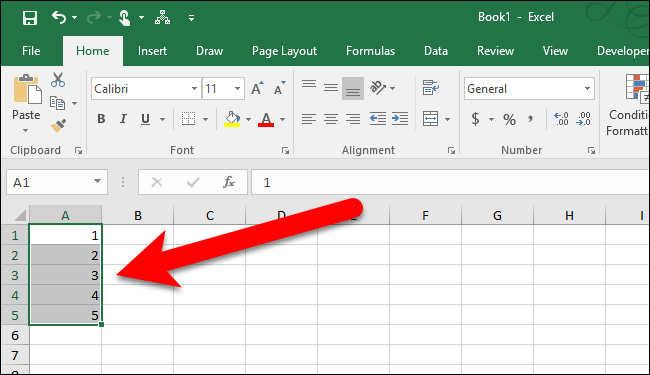This screenshot has width=650, height=375.
Task: Open Conditional Formatting menu
Action: click(628, 105)
